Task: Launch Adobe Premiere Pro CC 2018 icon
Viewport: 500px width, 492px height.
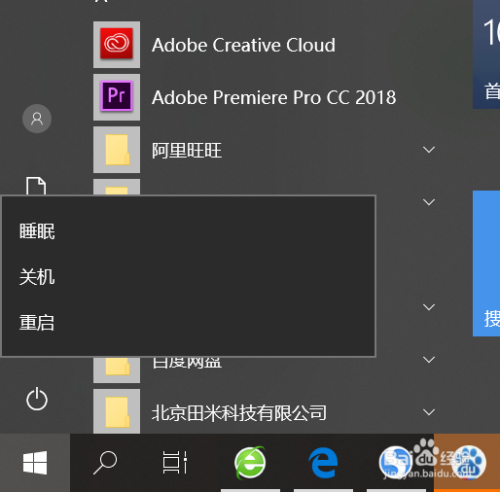Action: point(116,97)
